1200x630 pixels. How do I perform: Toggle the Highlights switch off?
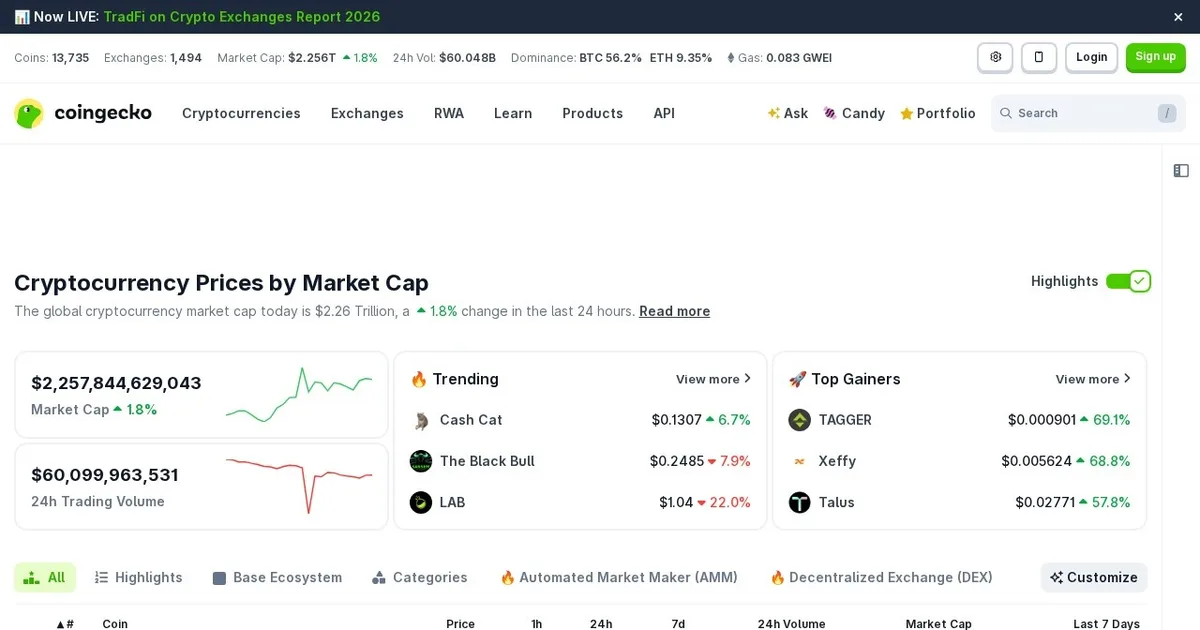[1129, 281]
